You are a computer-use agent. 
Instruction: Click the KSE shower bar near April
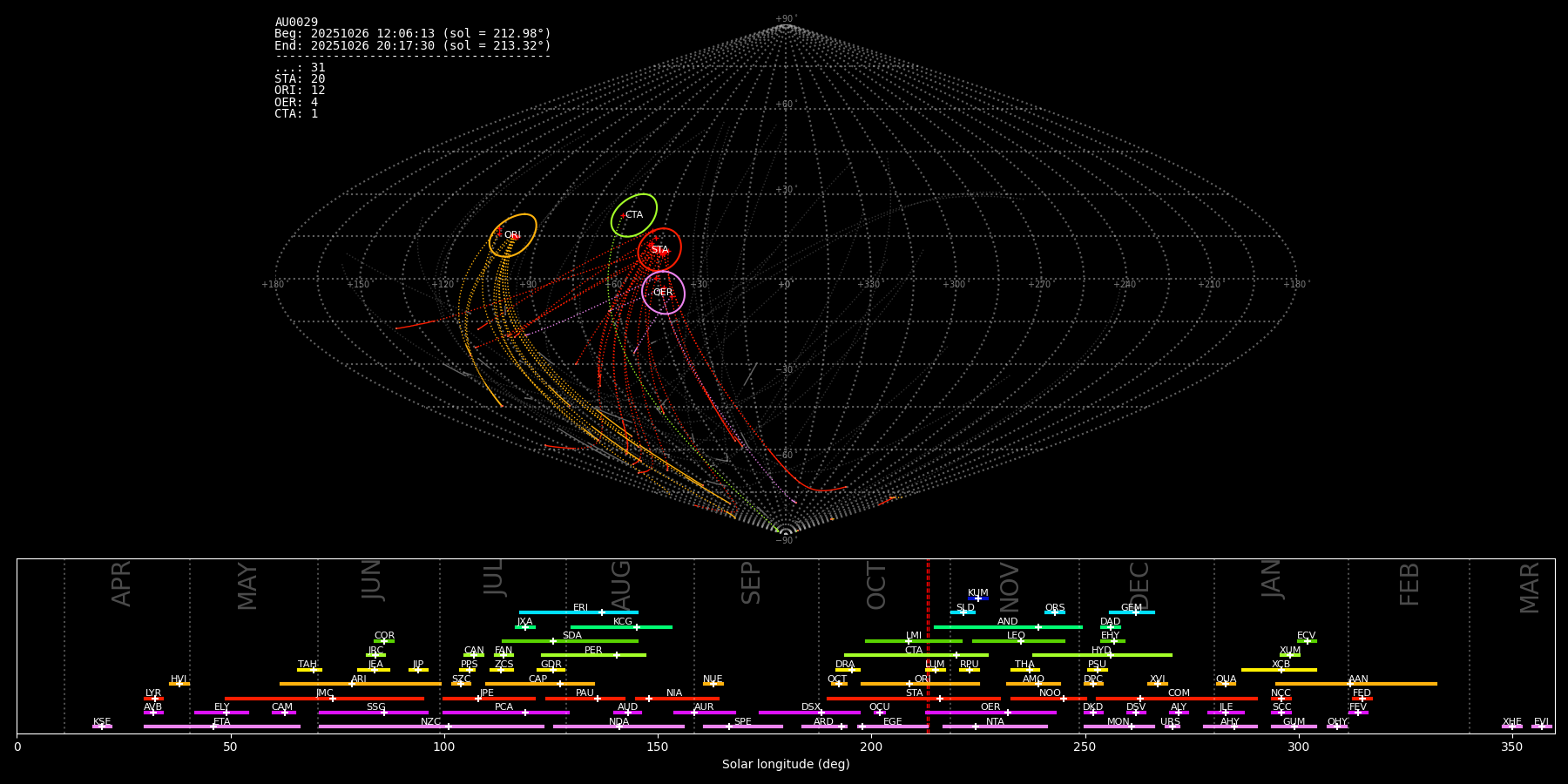[102, 727]
